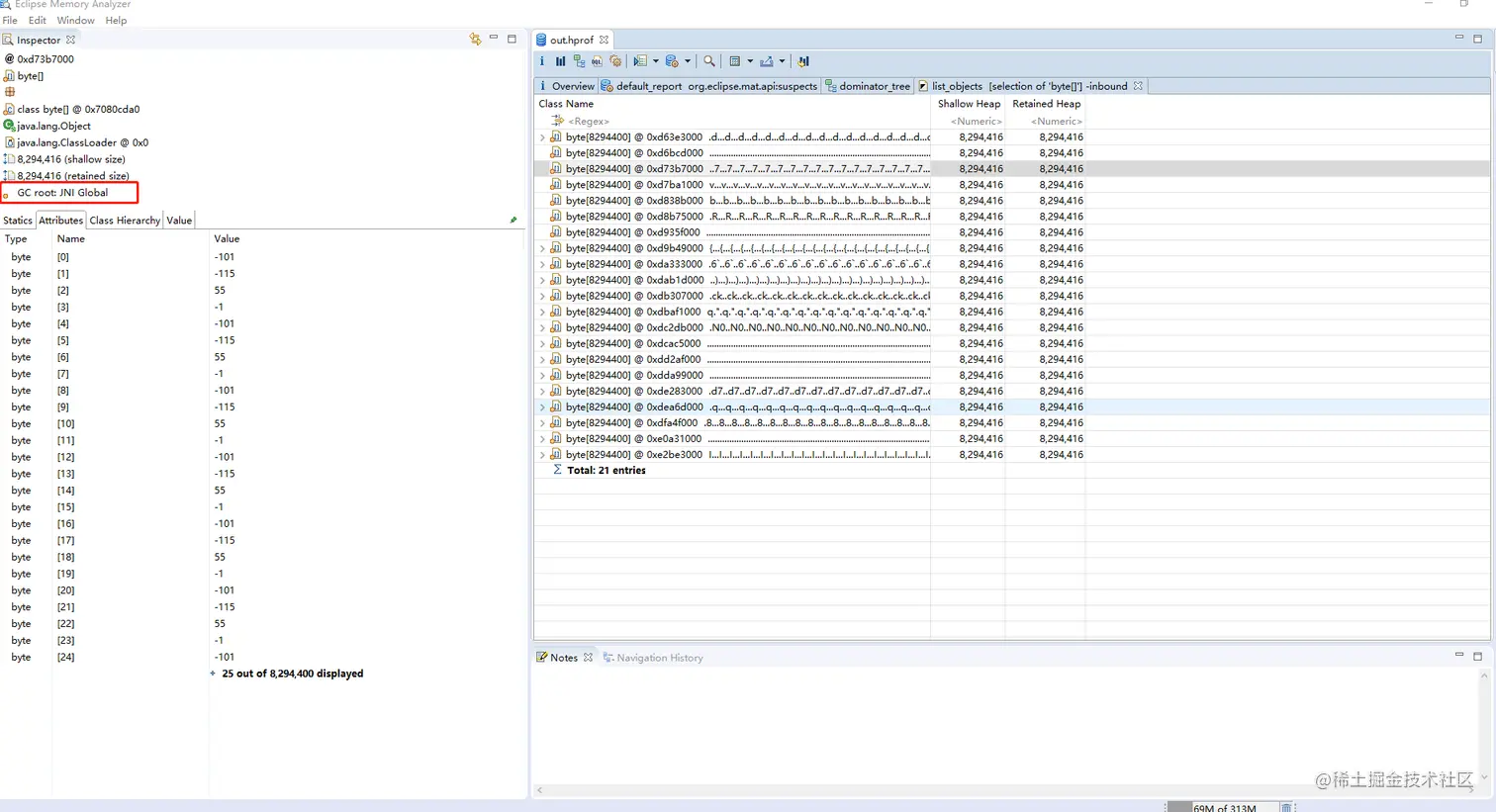This screenshot has width=1496, height=812.
Task: Open the Overview pane from the toolbar info icon
Action: (x=542, y=61)
